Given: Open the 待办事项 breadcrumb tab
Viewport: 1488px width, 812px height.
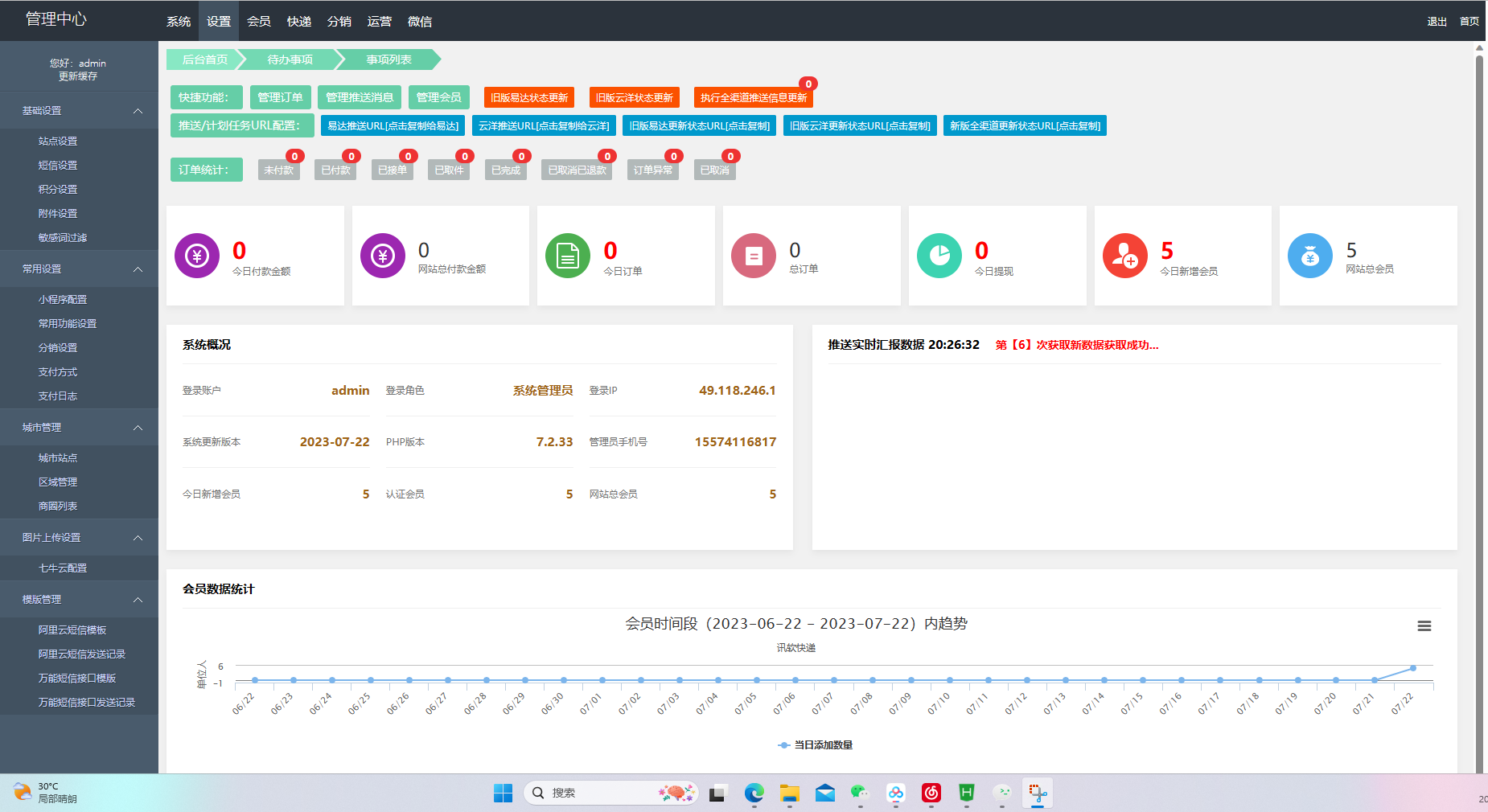Looking at the screenshot, I should 290,59.
